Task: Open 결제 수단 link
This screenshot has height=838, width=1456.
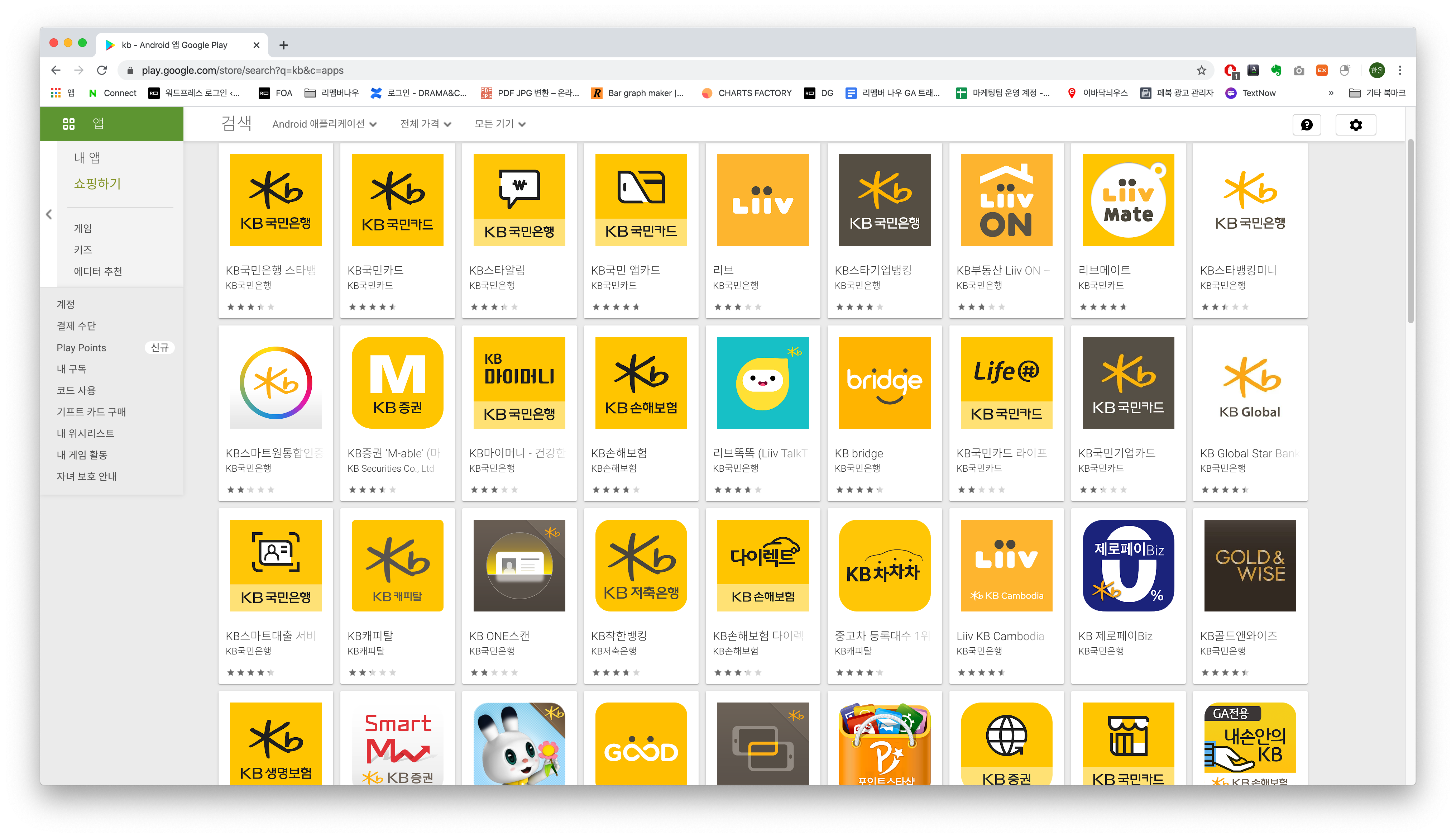Action: (76, 326)
